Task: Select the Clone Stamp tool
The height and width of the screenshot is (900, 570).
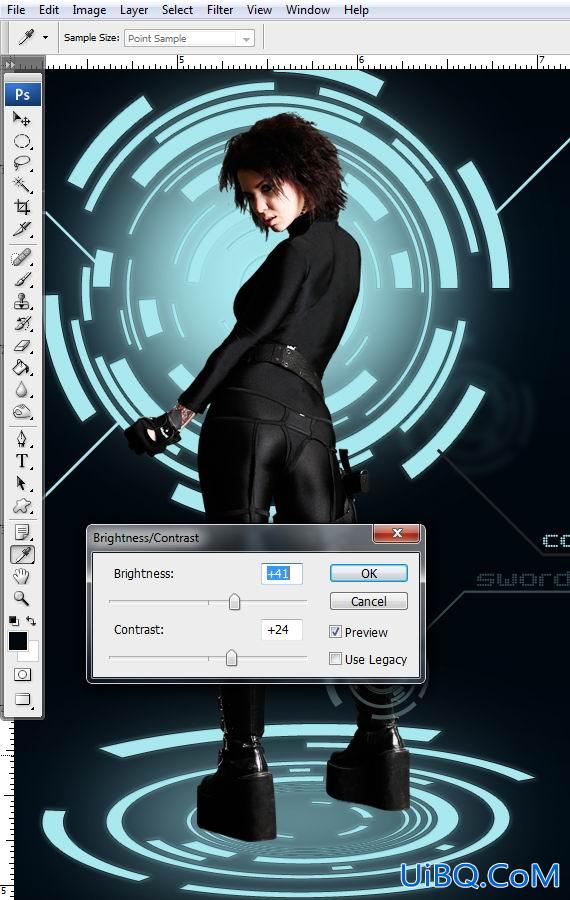Action: pyautogui.click(x=22, y=301)
